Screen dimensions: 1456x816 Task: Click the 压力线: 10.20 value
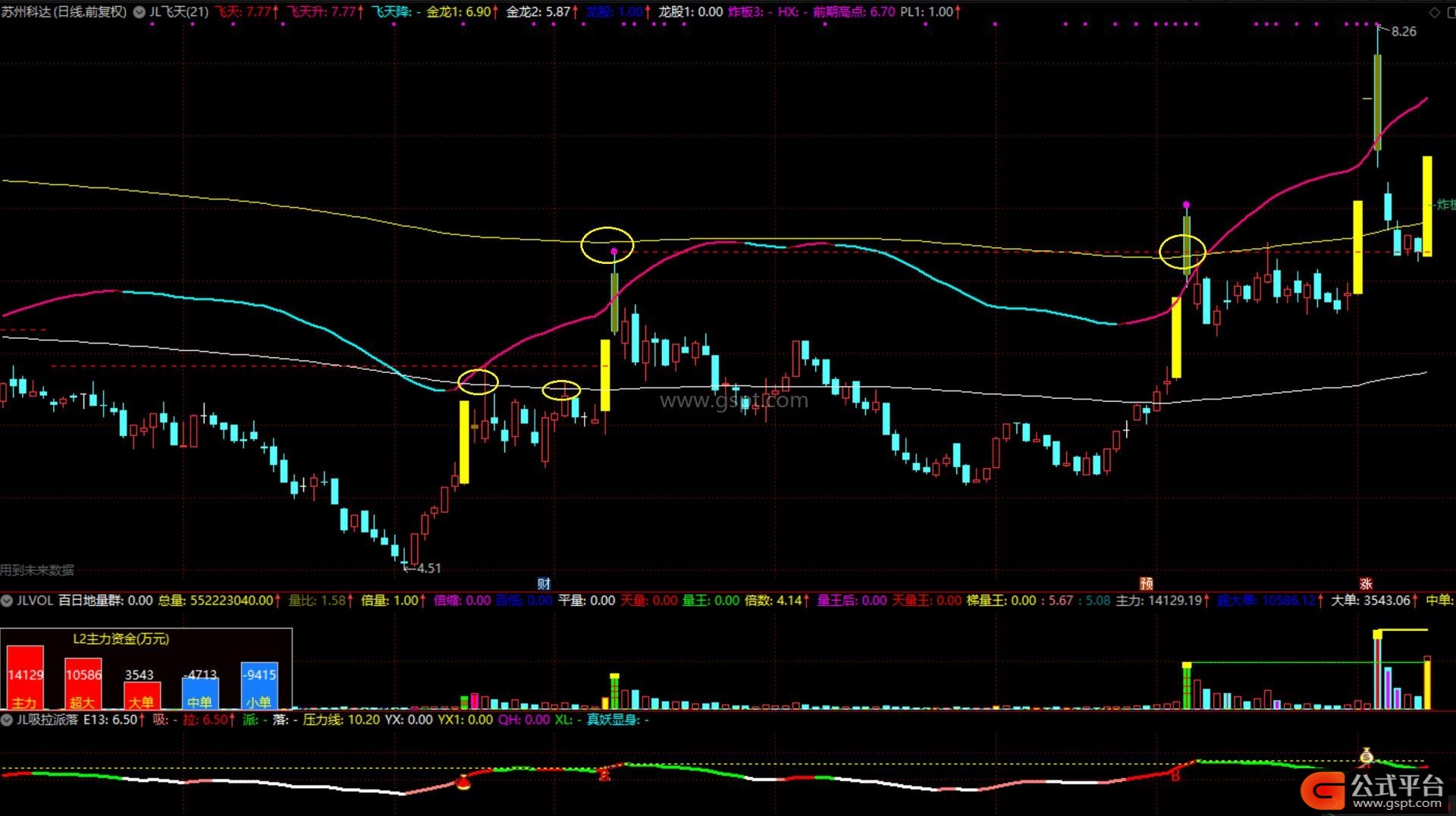(341, 720)
